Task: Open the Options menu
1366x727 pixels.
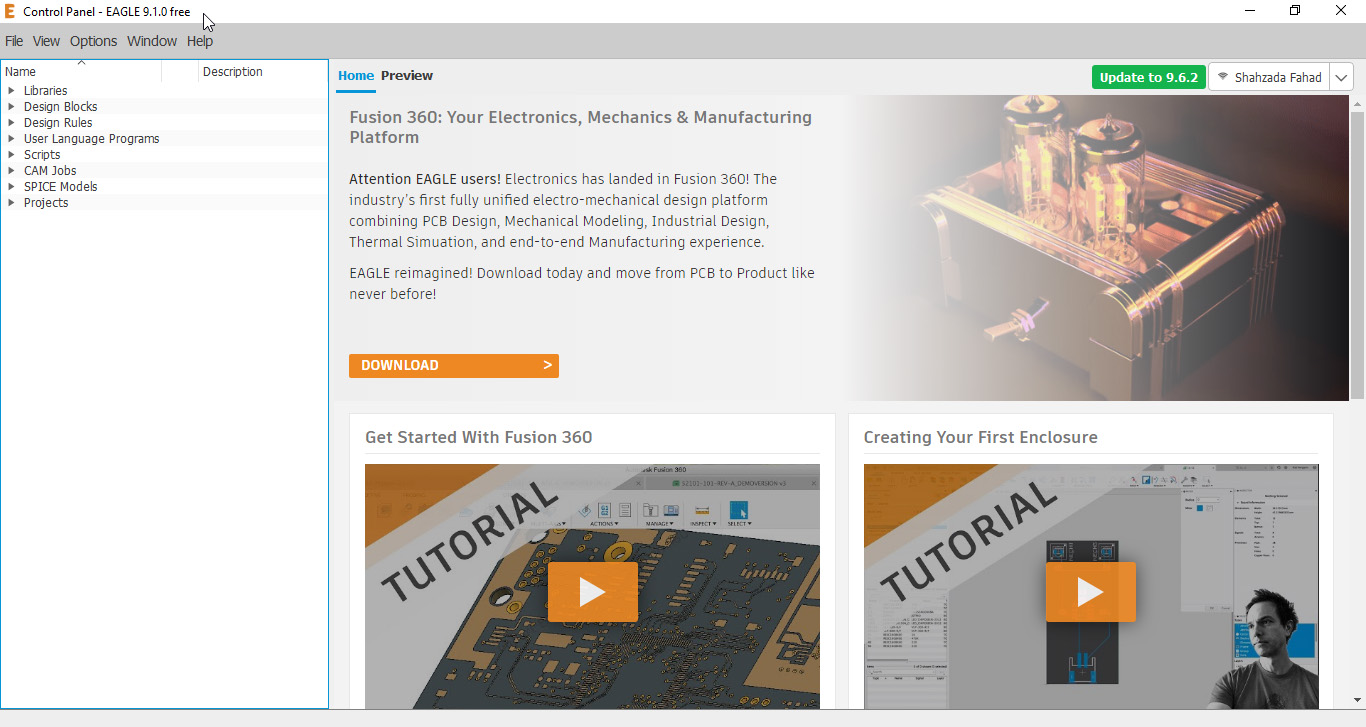Action: [x=93, y=41]
